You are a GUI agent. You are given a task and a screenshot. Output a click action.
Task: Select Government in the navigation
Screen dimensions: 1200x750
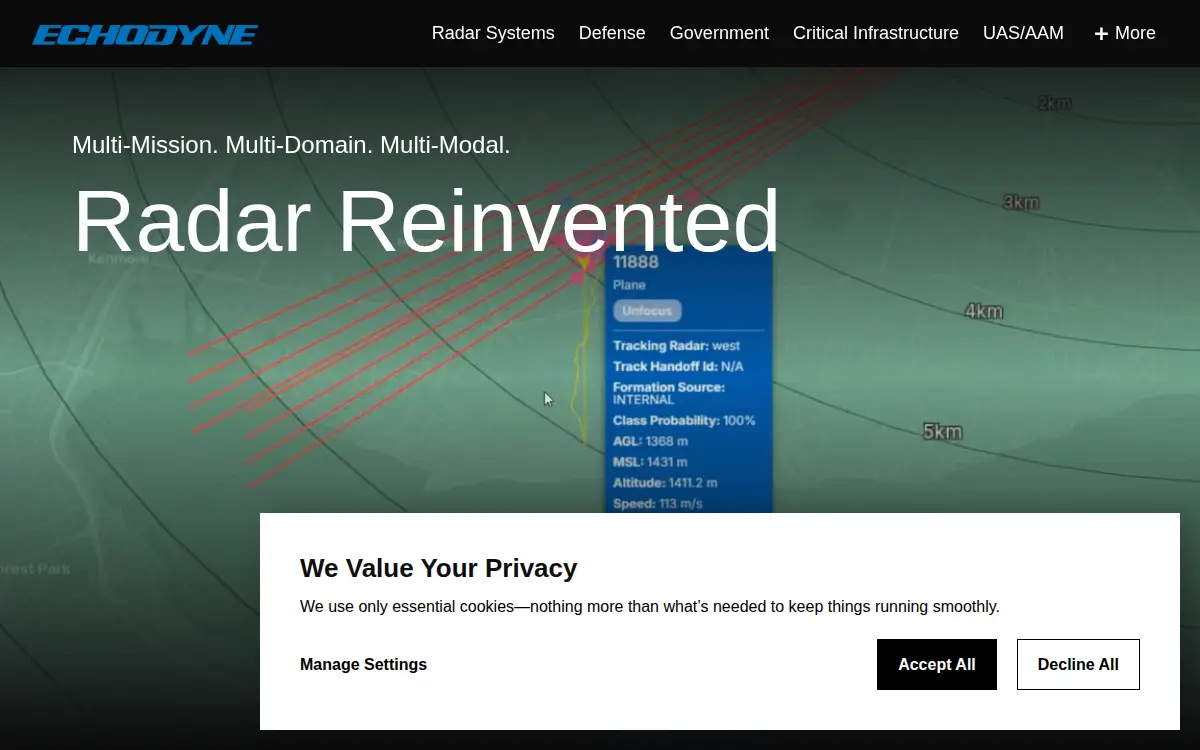click(719, 33)
